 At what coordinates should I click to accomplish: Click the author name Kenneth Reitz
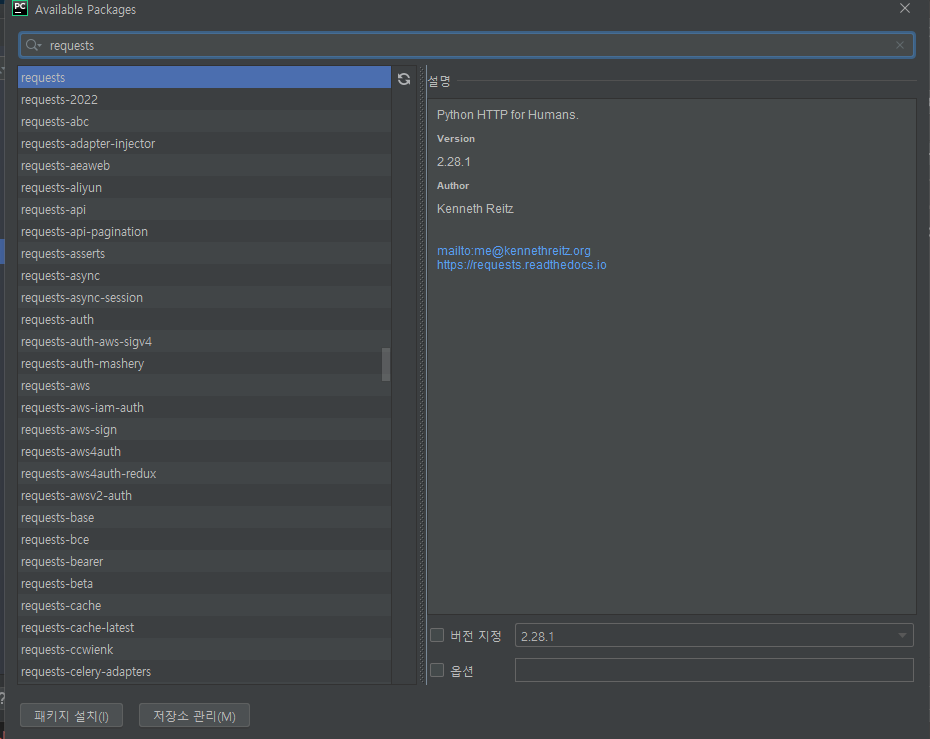475,209
